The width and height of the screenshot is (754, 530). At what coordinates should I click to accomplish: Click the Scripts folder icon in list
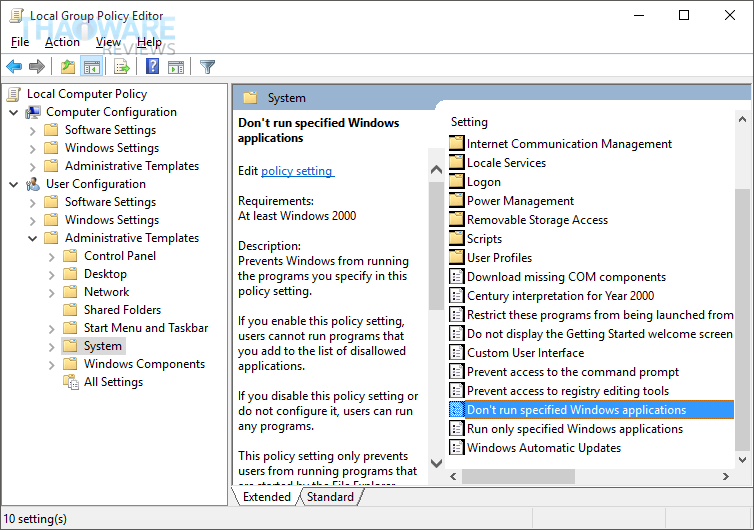pyautogui.click(x=456, y=239)
